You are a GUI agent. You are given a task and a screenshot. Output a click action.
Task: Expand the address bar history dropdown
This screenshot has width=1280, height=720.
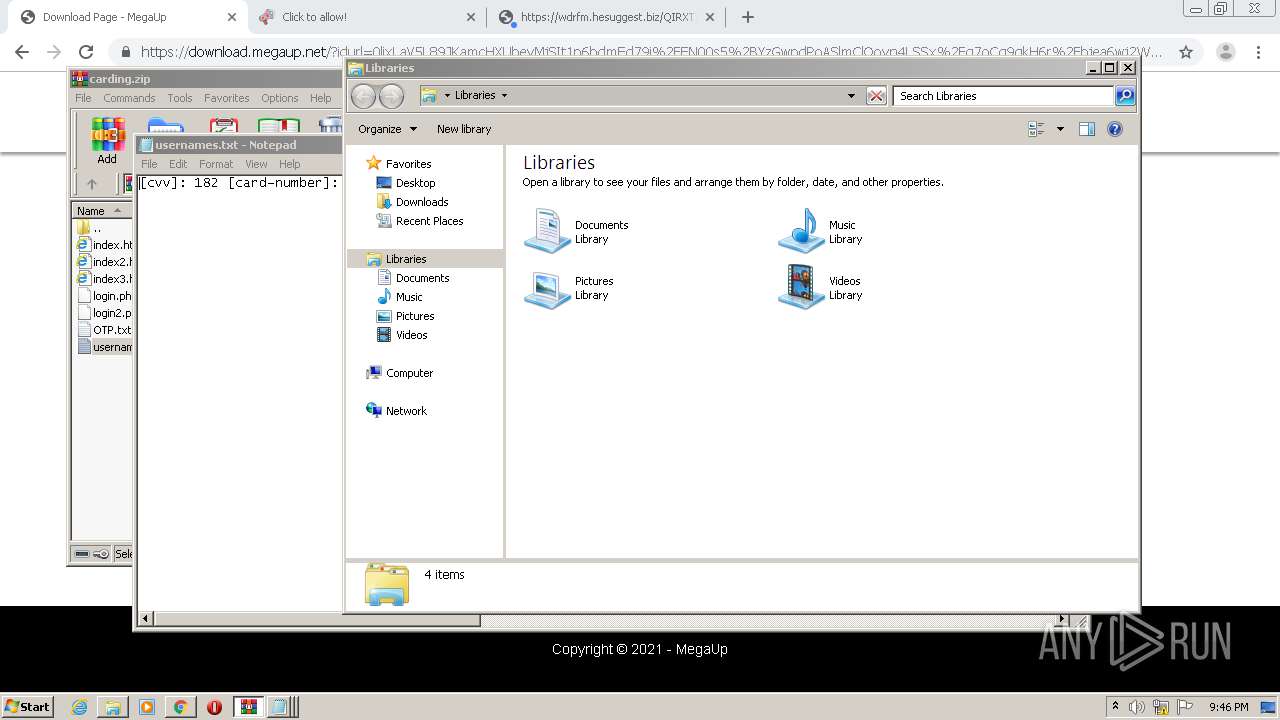[851, 96]
